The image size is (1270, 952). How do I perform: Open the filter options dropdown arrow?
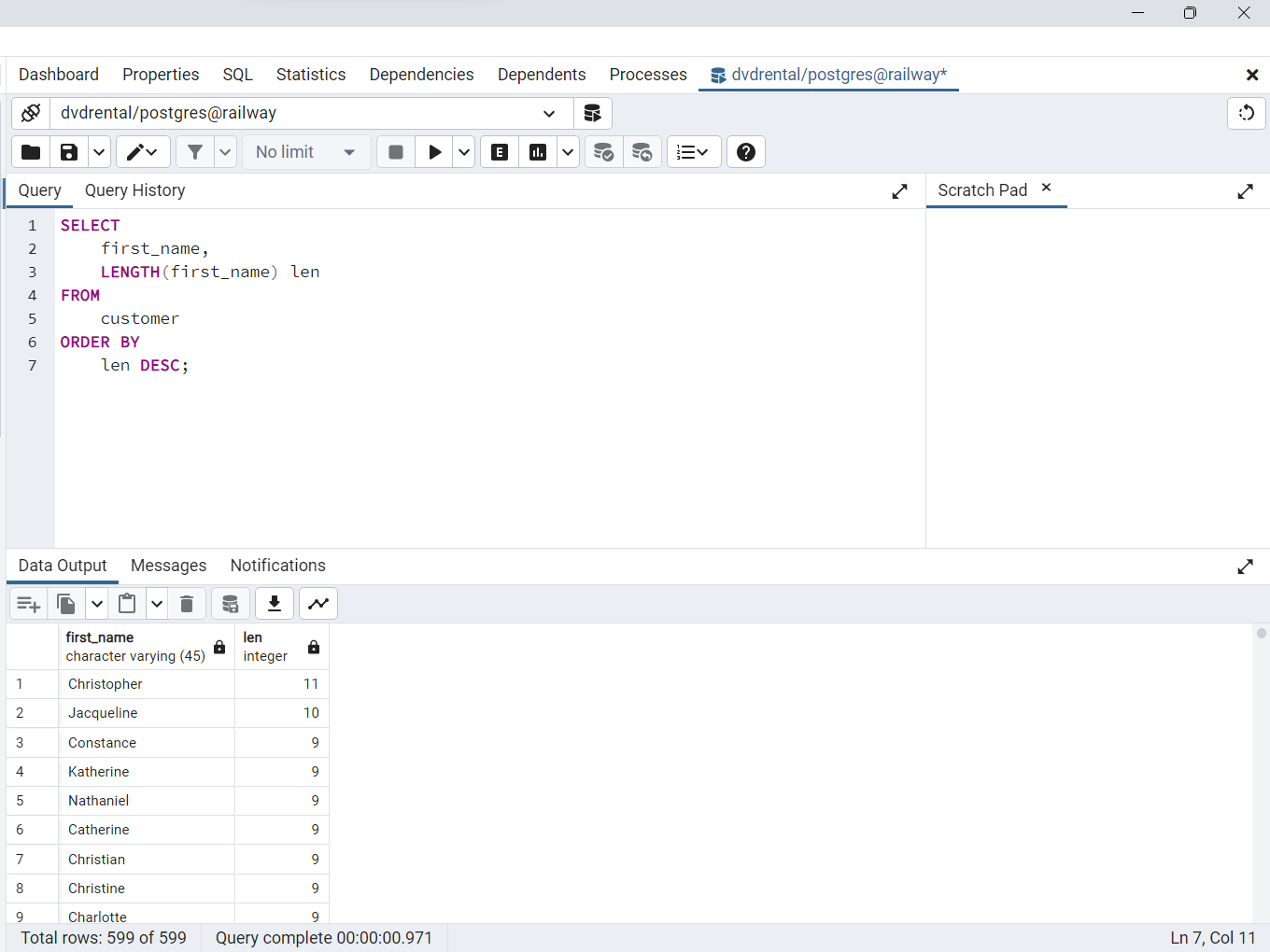pos(225,152)
